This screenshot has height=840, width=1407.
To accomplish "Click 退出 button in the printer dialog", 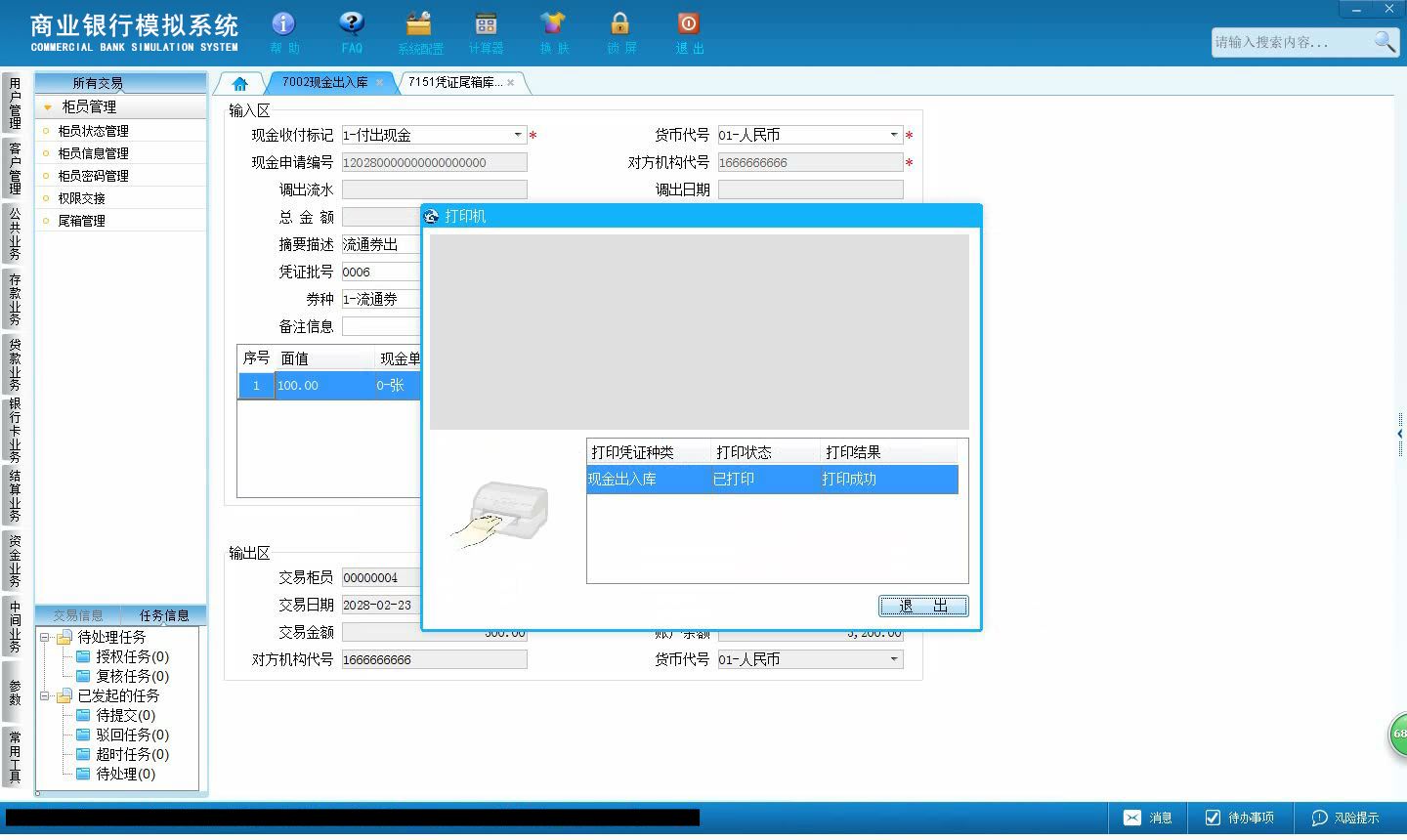I will tap(923, 607).
